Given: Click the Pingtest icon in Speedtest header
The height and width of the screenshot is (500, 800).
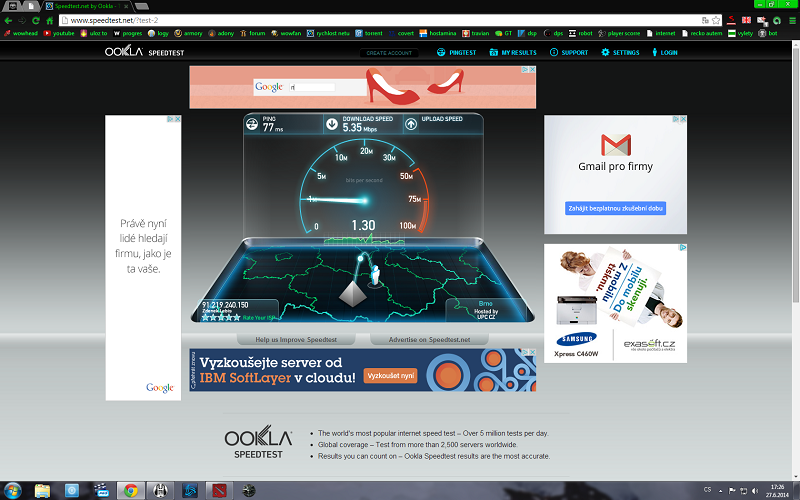Looking at the screenshot, I should pos(442,52).
